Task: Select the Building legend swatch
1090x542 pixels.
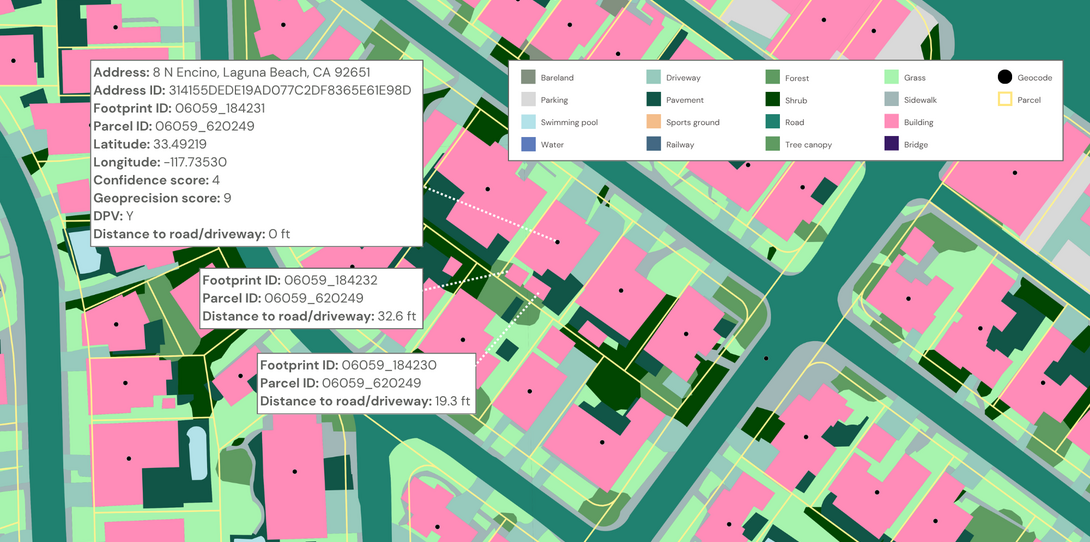Action: [x=891, y=122]
